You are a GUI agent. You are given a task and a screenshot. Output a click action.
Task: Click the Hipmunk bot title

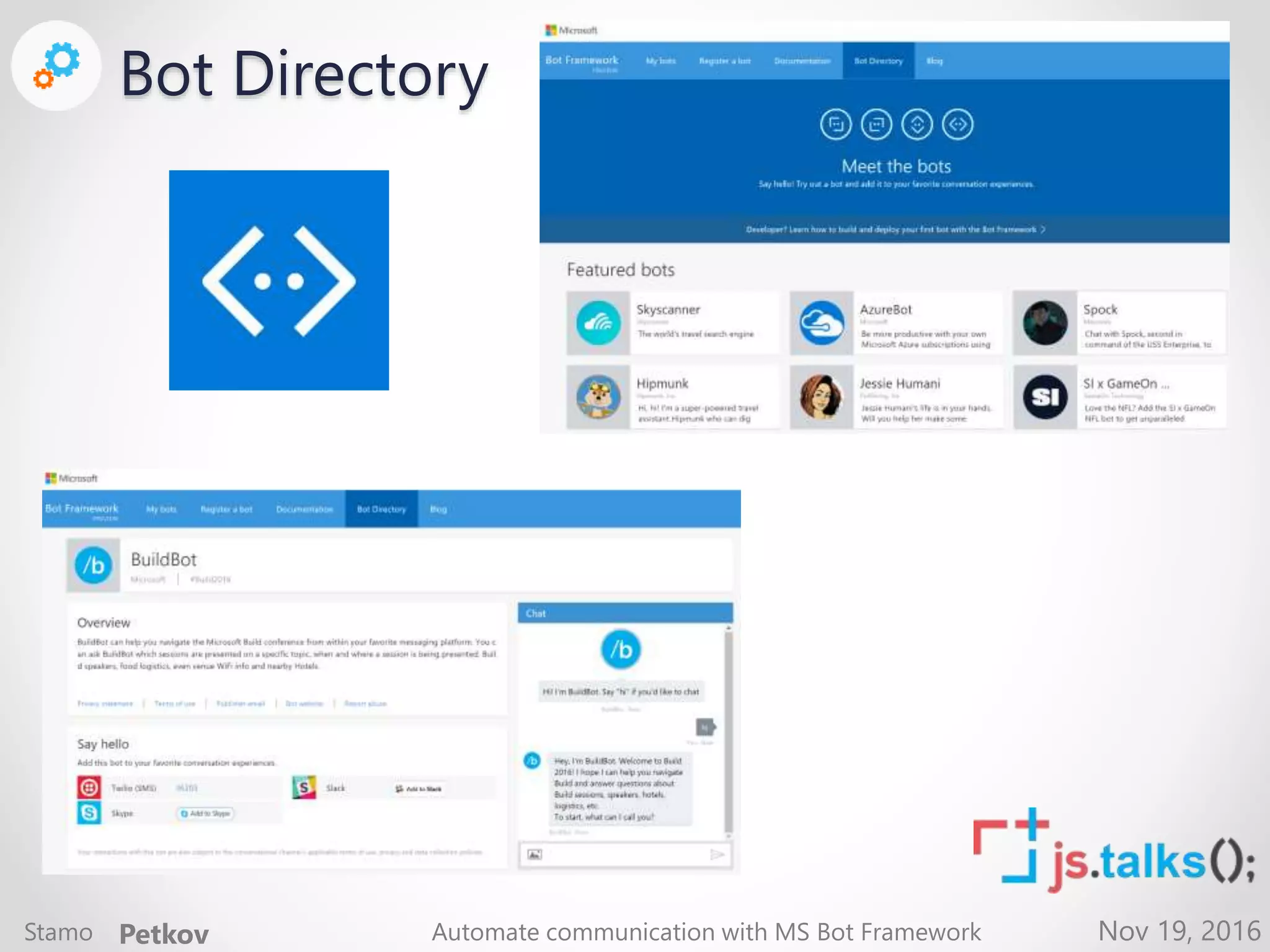[662, 384]
